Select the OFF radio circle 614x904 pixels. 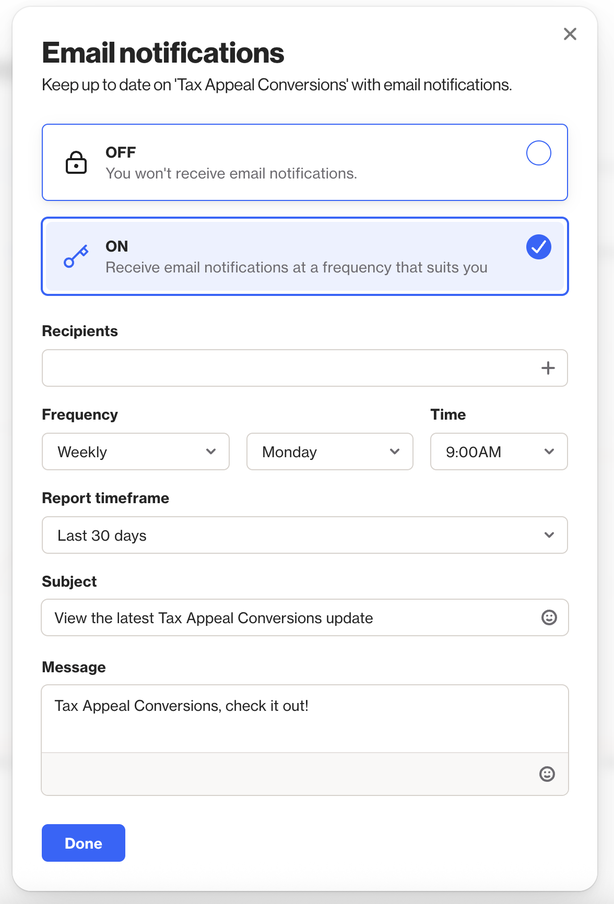(538, 153)
